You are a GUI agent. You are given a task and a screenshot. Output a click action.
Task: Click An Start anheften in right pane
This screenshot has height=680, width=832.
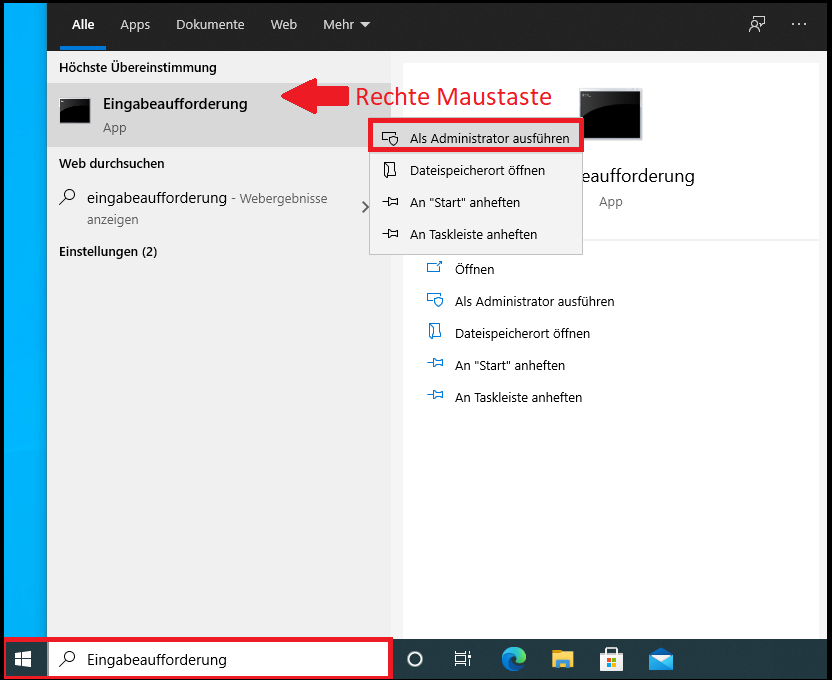pos(509,365)
